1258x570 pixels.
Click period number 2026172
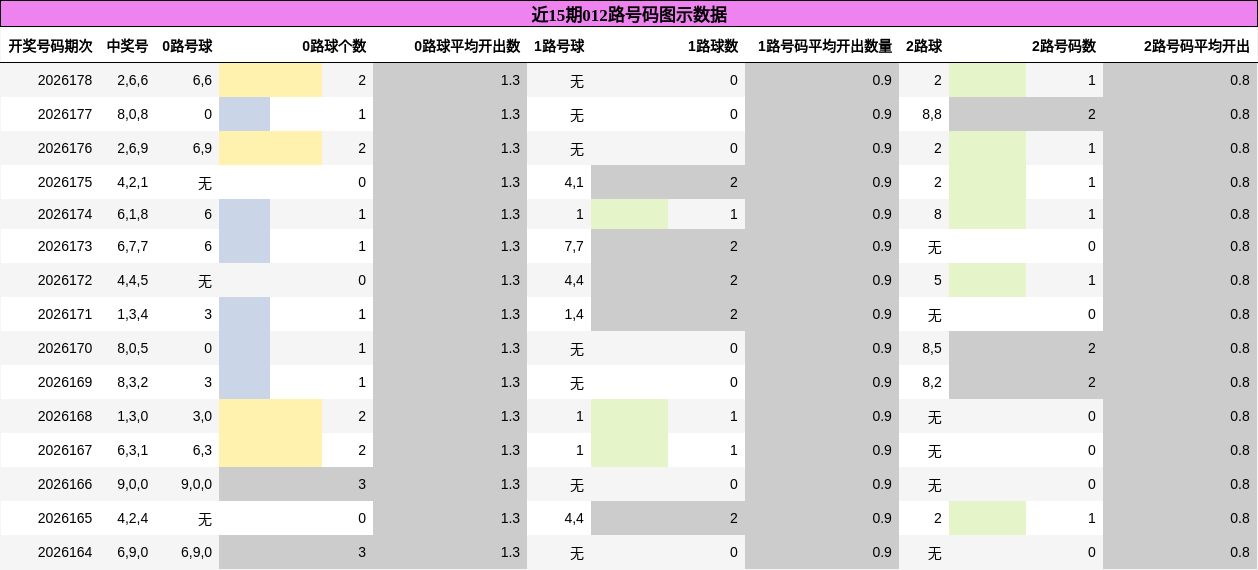(x=65, y=280)
